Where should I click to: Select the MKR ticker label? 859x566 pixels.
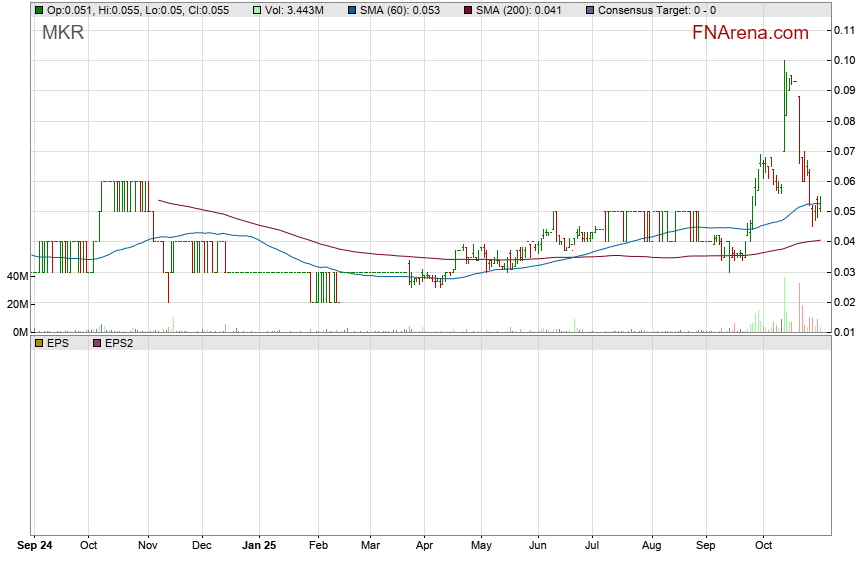click(x=63, y=33)
